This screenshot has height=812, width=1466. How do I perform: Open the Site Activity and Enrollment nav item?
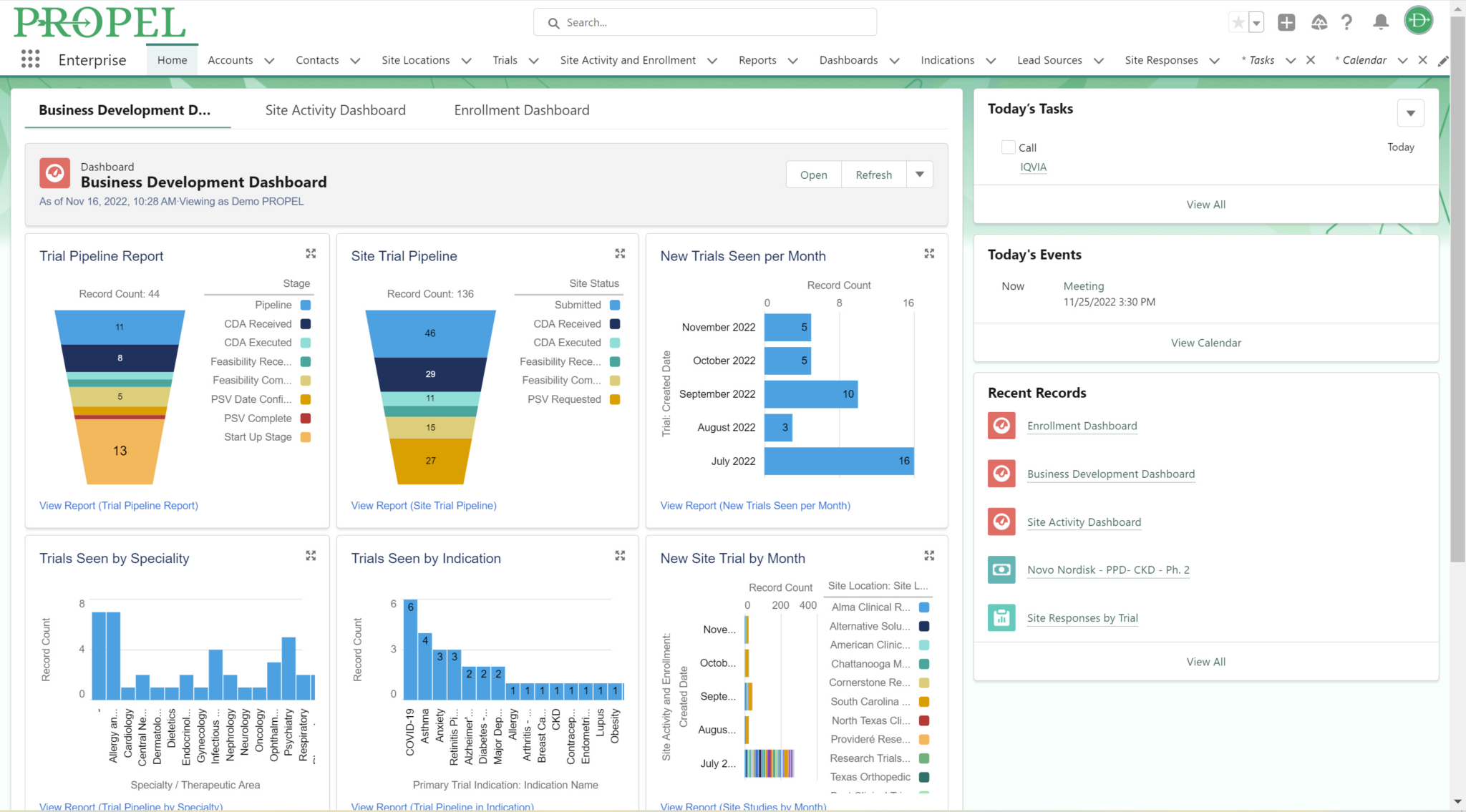[628, 60]
